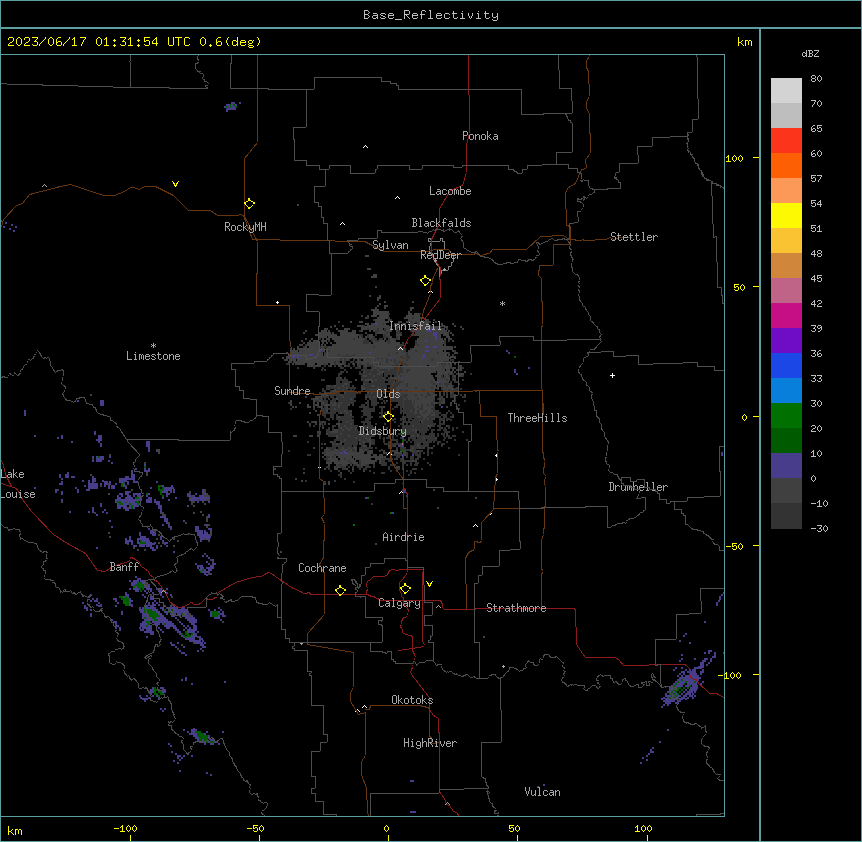Click the yellow diamond marker near RockyMH
Screen dimensions: 862x842
pyautogui.click(x=249, y=203)
